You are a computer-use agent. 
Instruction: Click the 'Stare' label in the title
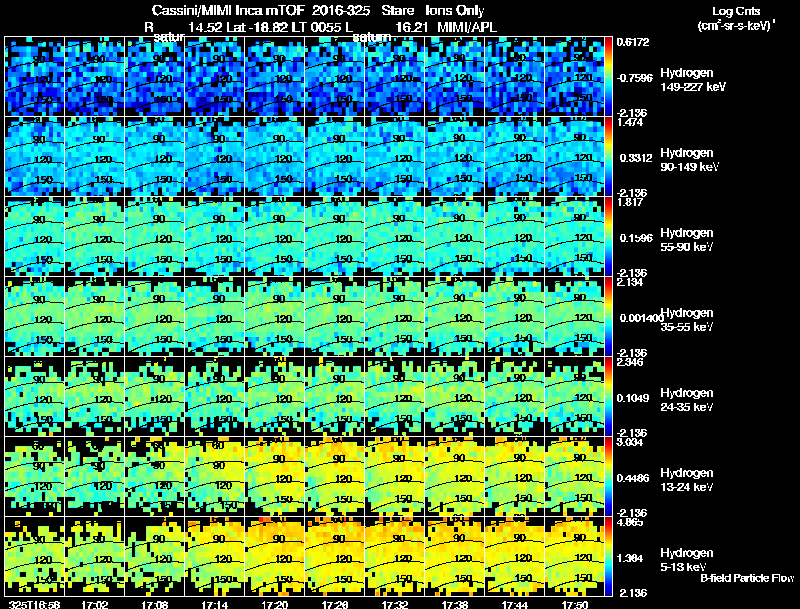pos(397,11)
